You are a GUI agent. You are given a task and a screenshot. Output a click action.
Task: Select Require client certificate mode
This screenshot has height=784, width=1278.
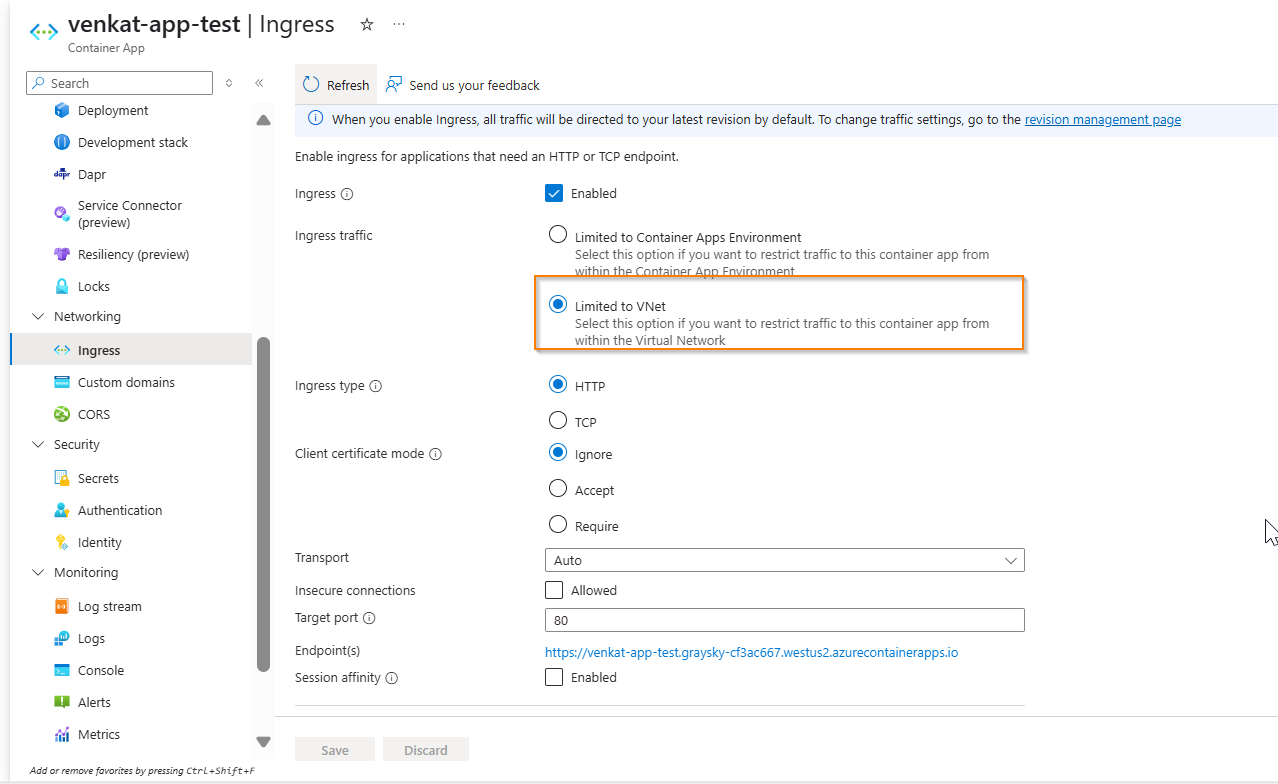click(557, 525)
